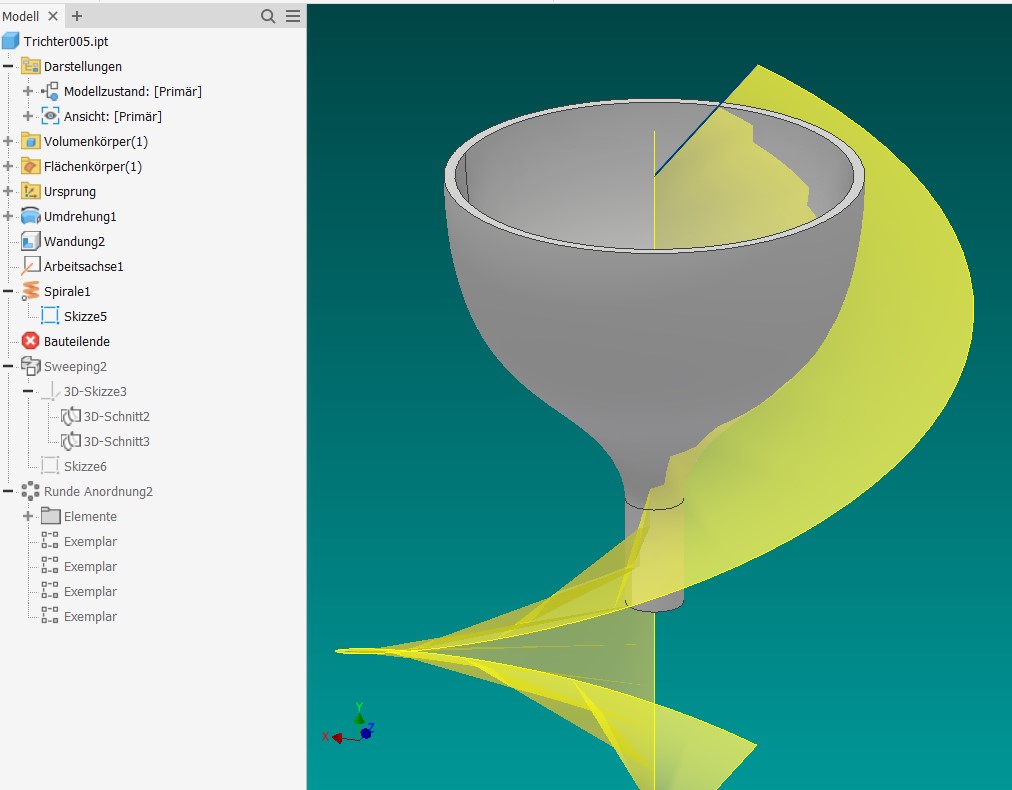Click the 3D-Schnitt2 intersection curve icon
The height and width of the screenshot is (790, 1012).
(70, 416)
